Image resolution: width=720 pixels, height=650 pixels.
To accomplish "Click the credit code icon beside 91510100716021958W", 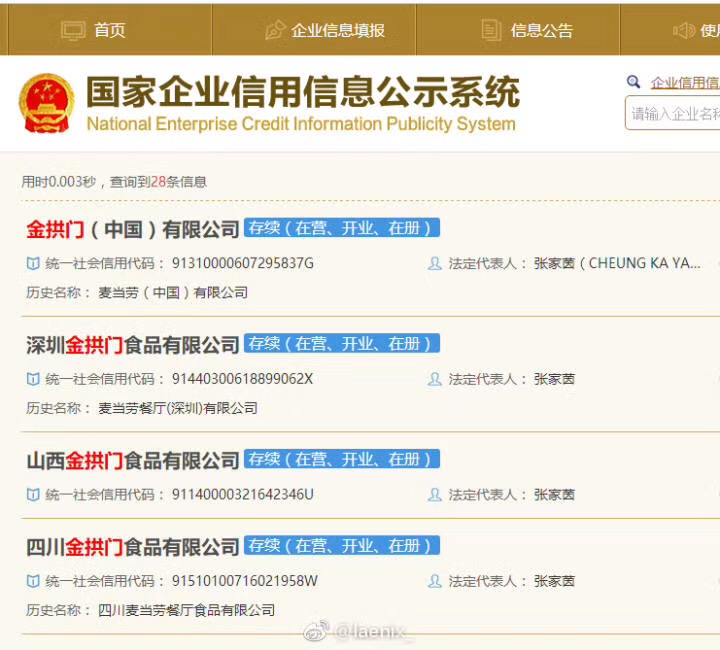I will (33, 581).
